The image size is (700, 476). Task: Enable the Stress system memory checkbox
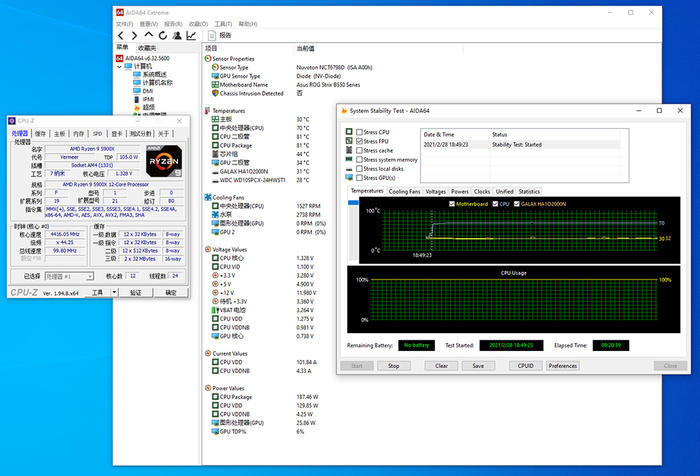pyautogui.click(x=359, y=159)
